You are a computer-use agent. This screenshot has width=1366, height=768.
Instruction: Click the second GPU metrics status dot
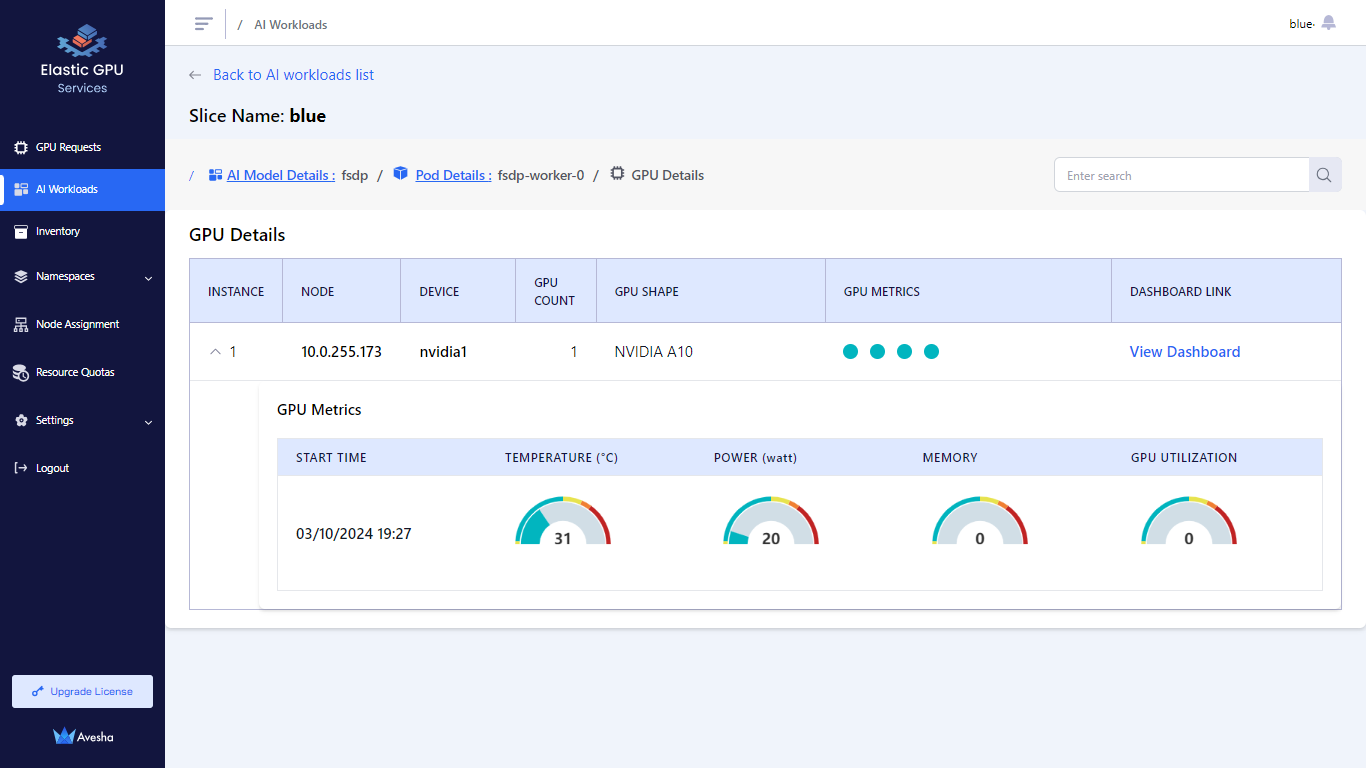point(877,351)
